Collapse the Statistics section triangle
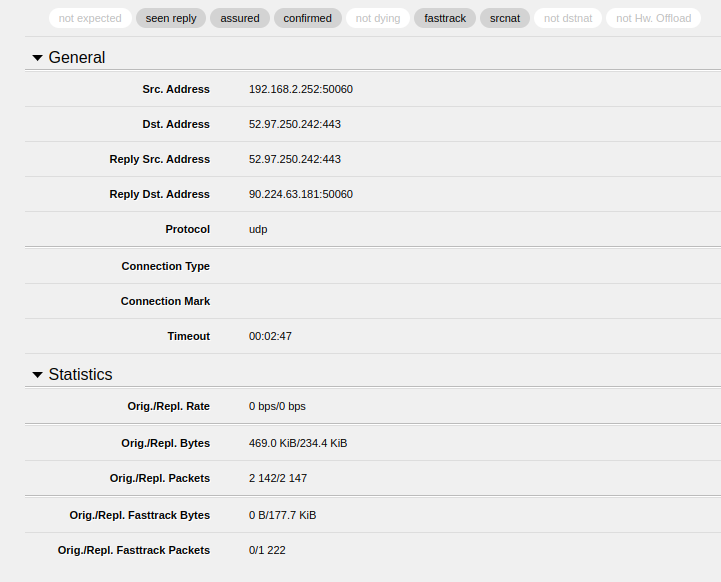This screenshot has width=721, height=582. click(x=38, y=375)
